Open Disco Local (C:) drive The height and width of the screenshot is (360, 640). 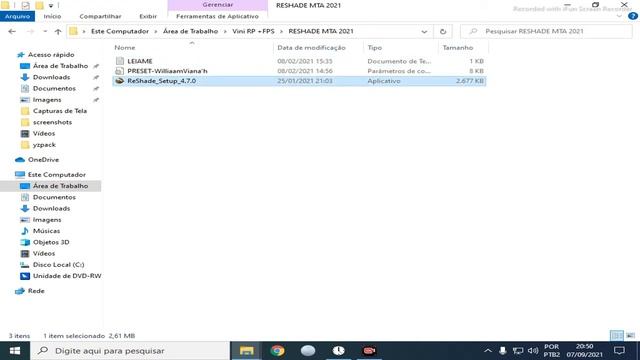pyautogui.click(x=58, y=265)
